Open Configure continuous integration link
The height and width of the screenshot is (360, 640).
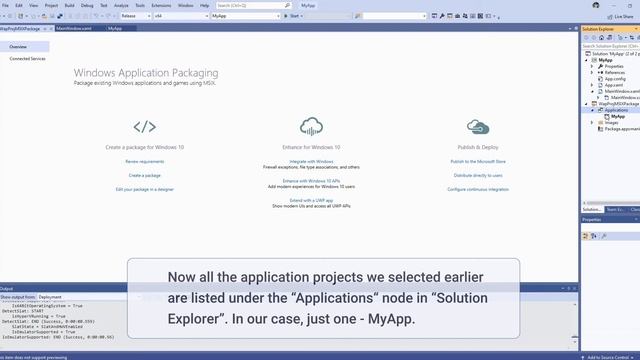tap(478, 189)
